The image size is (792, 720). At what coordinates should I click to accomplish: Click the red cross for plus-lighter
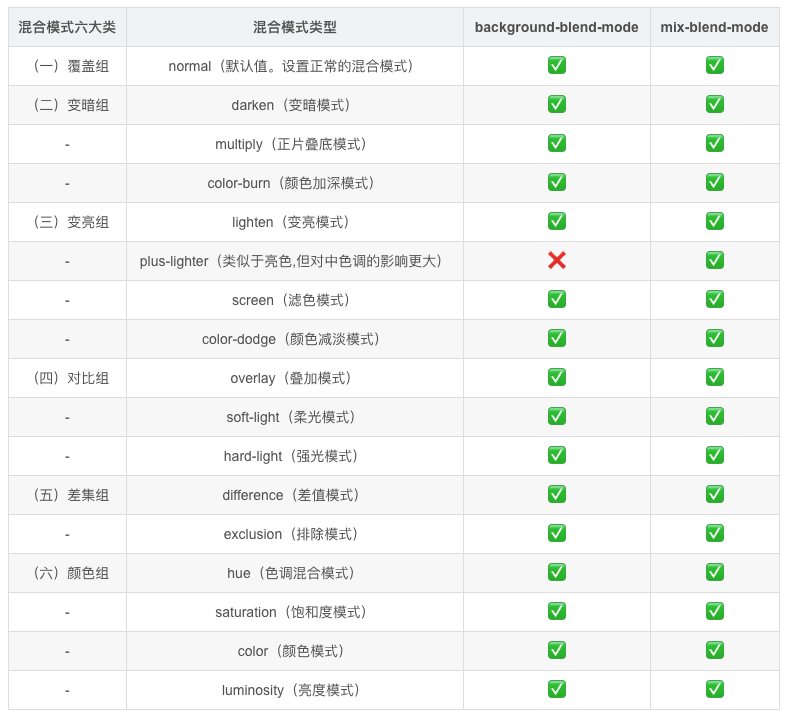(x=557, y=260)
